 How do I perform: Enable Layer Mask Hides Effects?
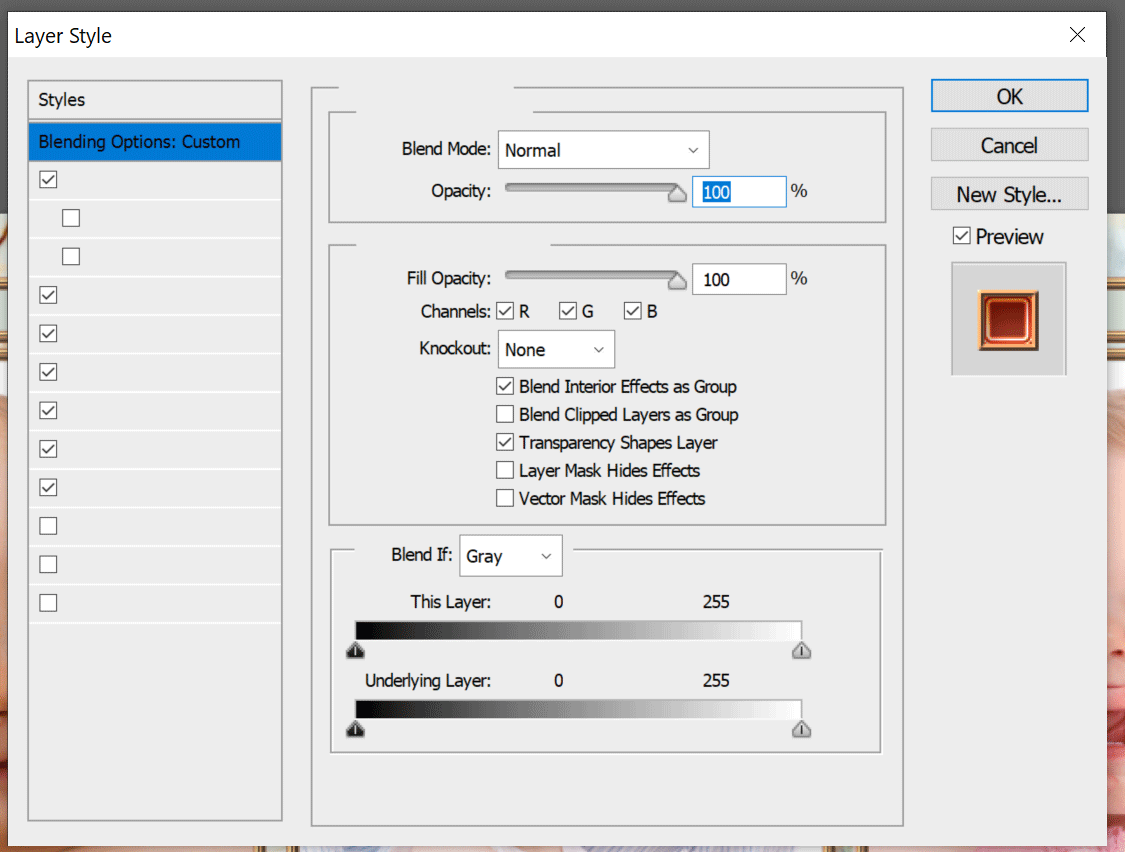pos(506,470)
